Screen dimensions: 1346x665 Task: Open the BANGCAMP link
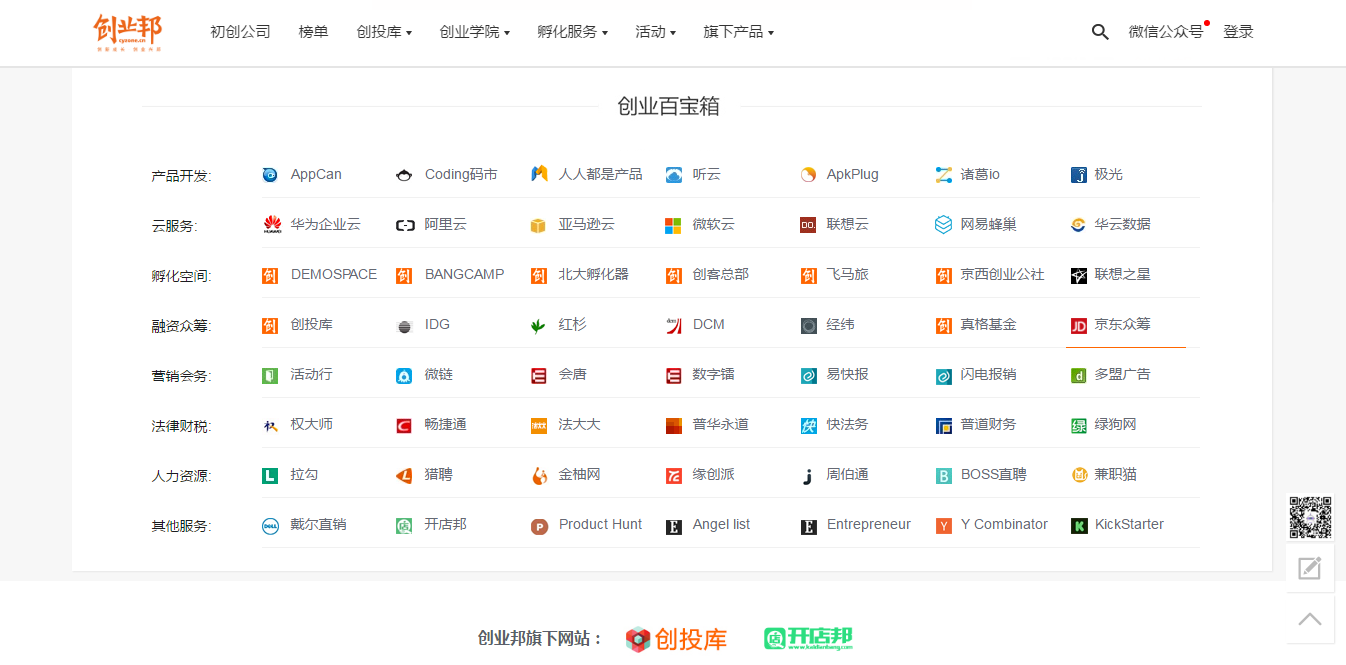point(464,274)
